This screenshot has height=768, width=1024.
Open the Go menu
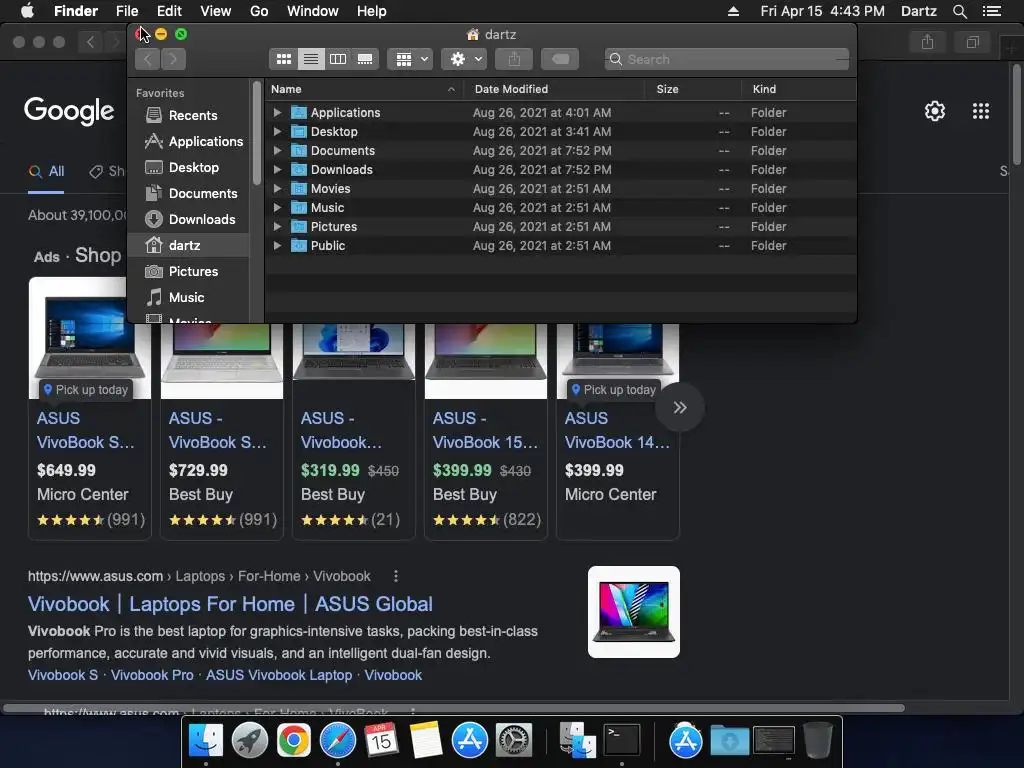(x=259, y=11)
